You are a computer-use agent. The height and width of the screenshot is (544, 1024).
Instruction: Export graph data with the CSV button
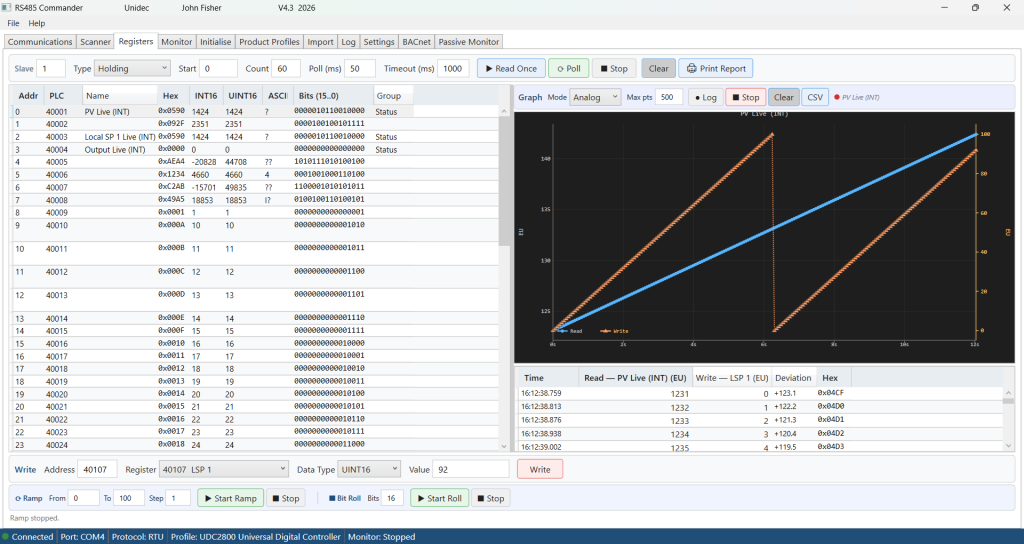pos(815,97)
